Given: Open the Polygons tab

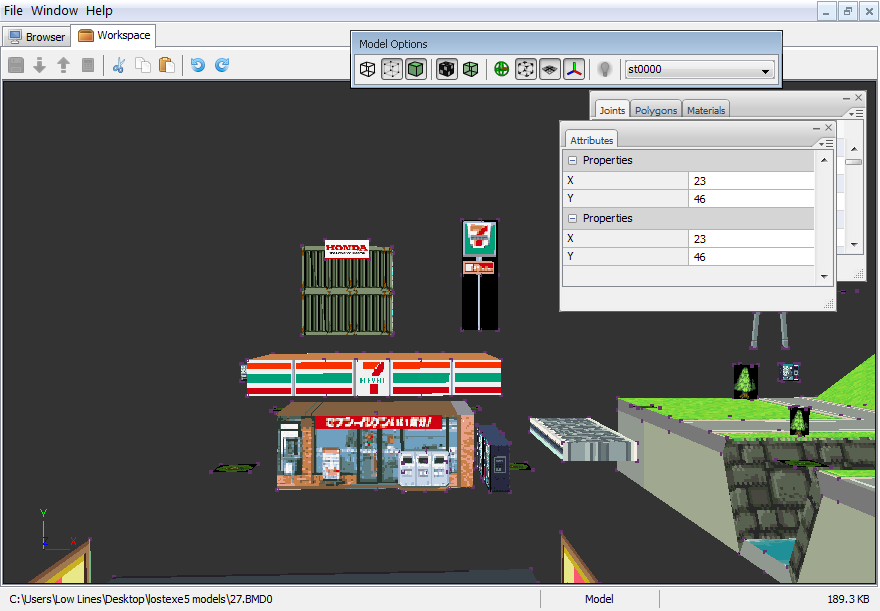Looking at the screenshot, I should (x=656, y=111).
